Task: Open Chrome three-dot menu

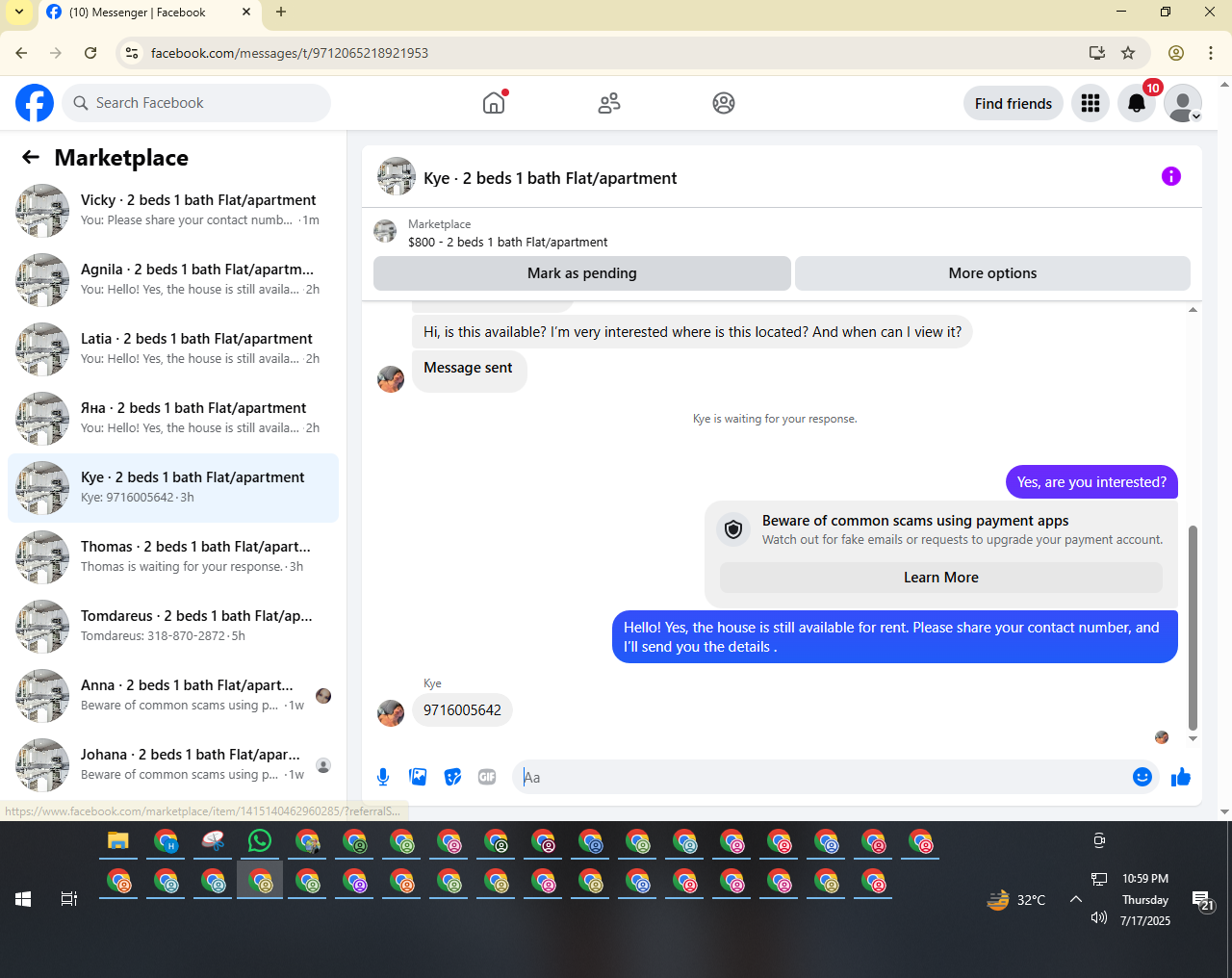Action: pos(1211,53)
